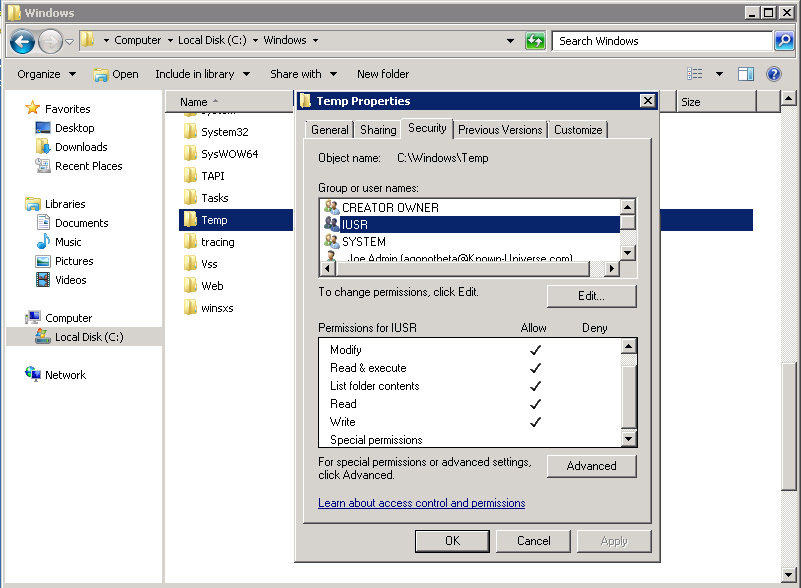Open the Organize dropdown menu
Image resolution: width=801 pixels, height=588 pixels.
pos(46,74)
